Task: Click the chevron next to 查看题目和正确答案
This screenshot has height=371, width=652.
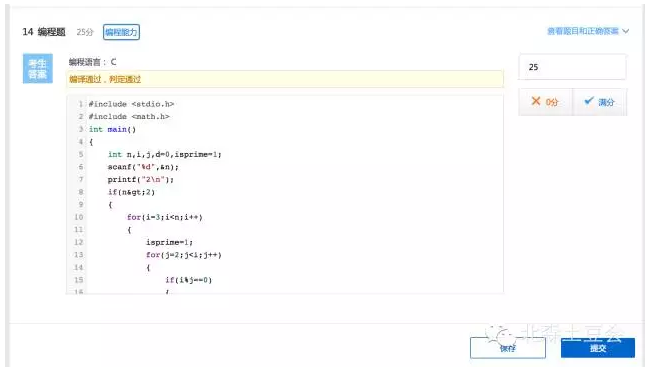Action: pos(625,31)
